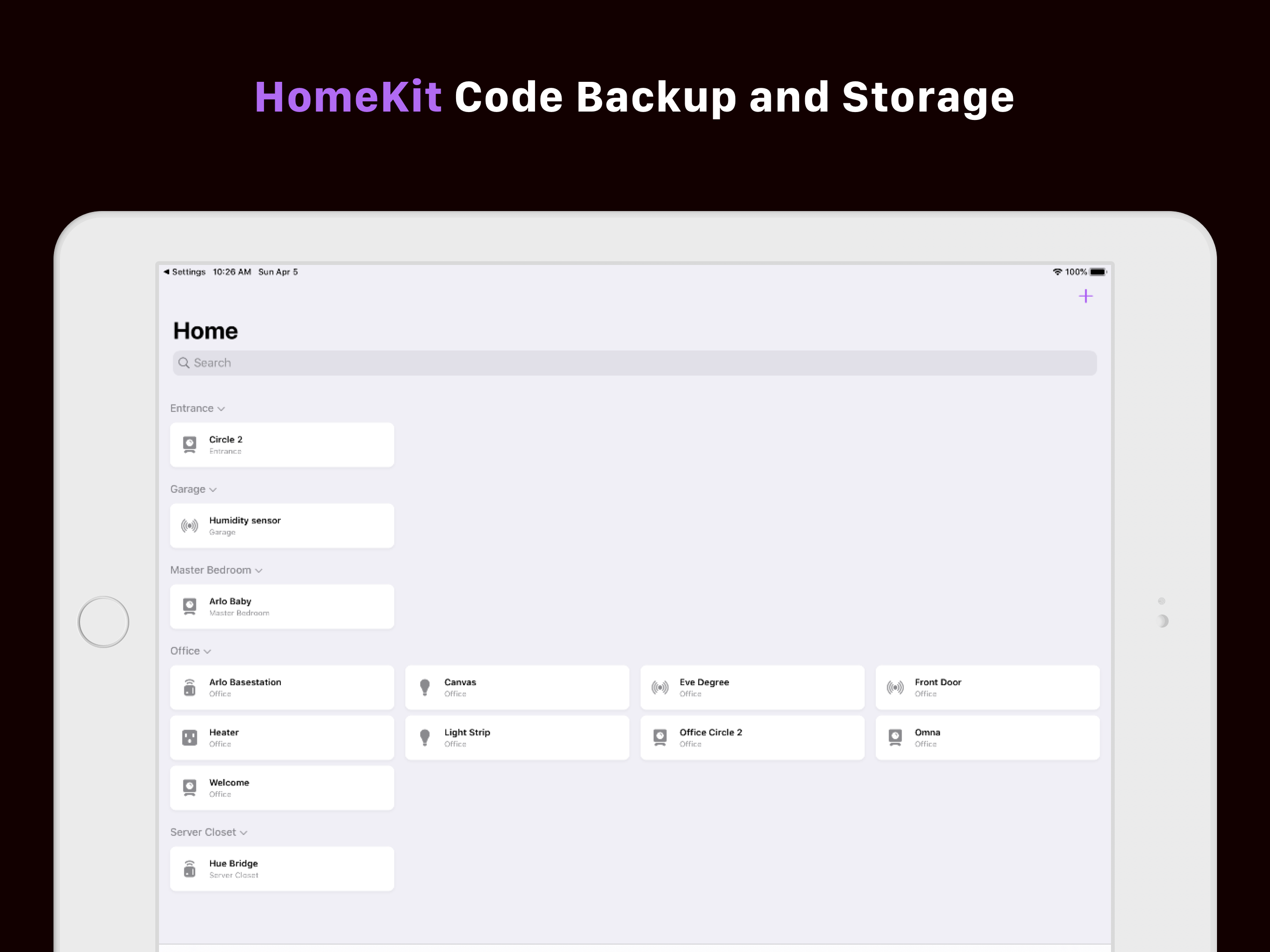Add a new accessory with the plus button
Image resolution: width=1270 pixels, height=952 pixels.
coord(1086,296)
